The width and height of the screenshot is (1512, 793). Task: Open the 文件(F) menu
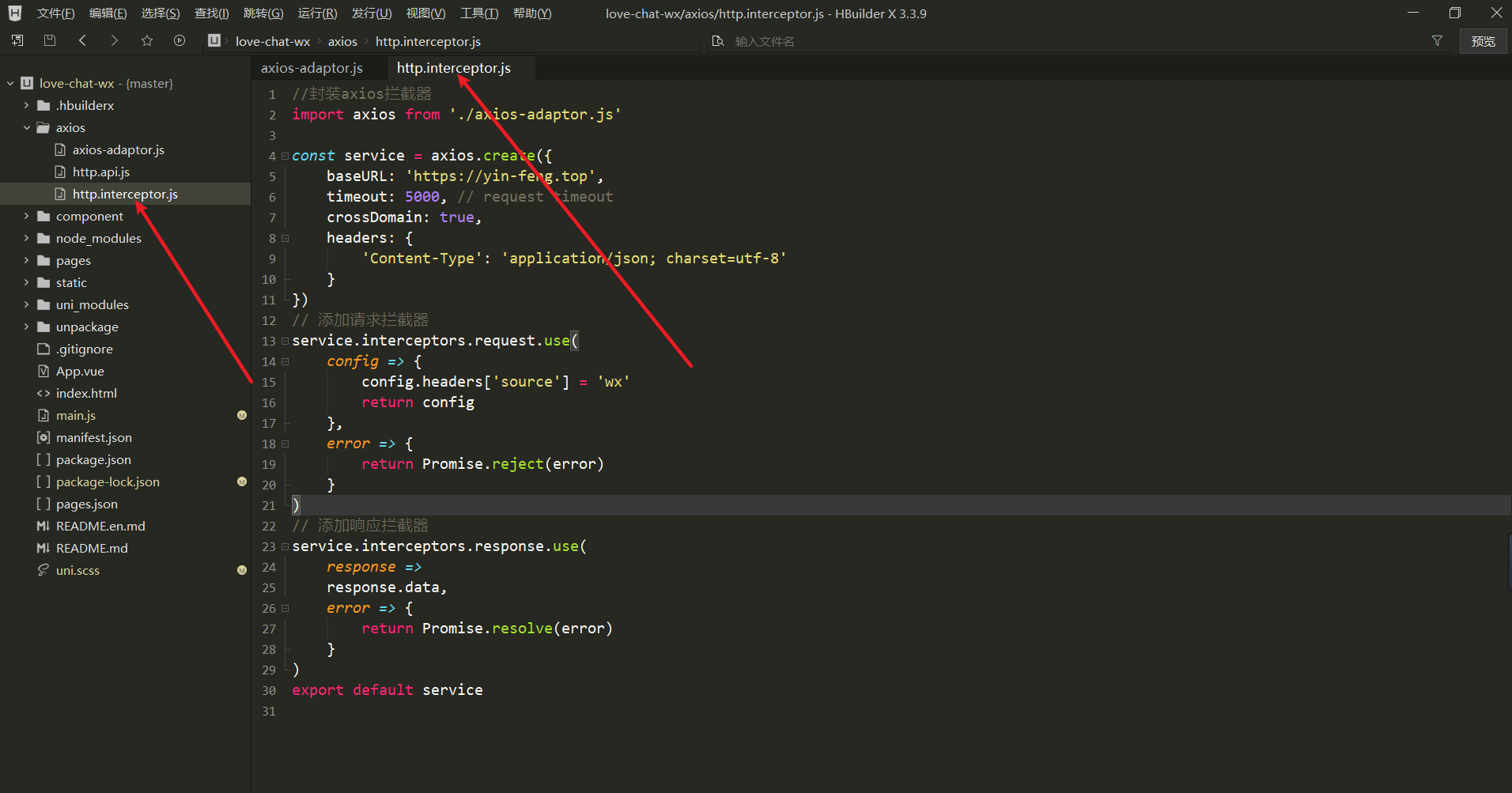tap(55, 13)
